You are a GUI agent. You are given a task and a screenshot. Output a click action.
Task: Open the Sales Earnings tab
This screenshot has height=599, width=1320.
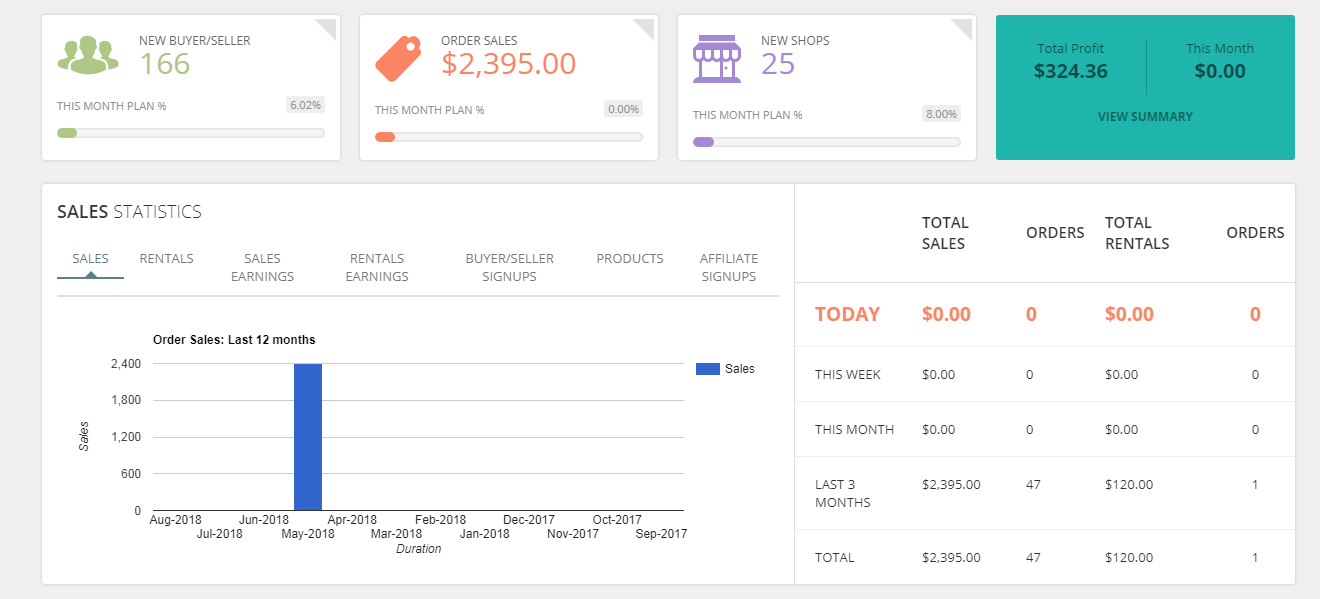262,267
